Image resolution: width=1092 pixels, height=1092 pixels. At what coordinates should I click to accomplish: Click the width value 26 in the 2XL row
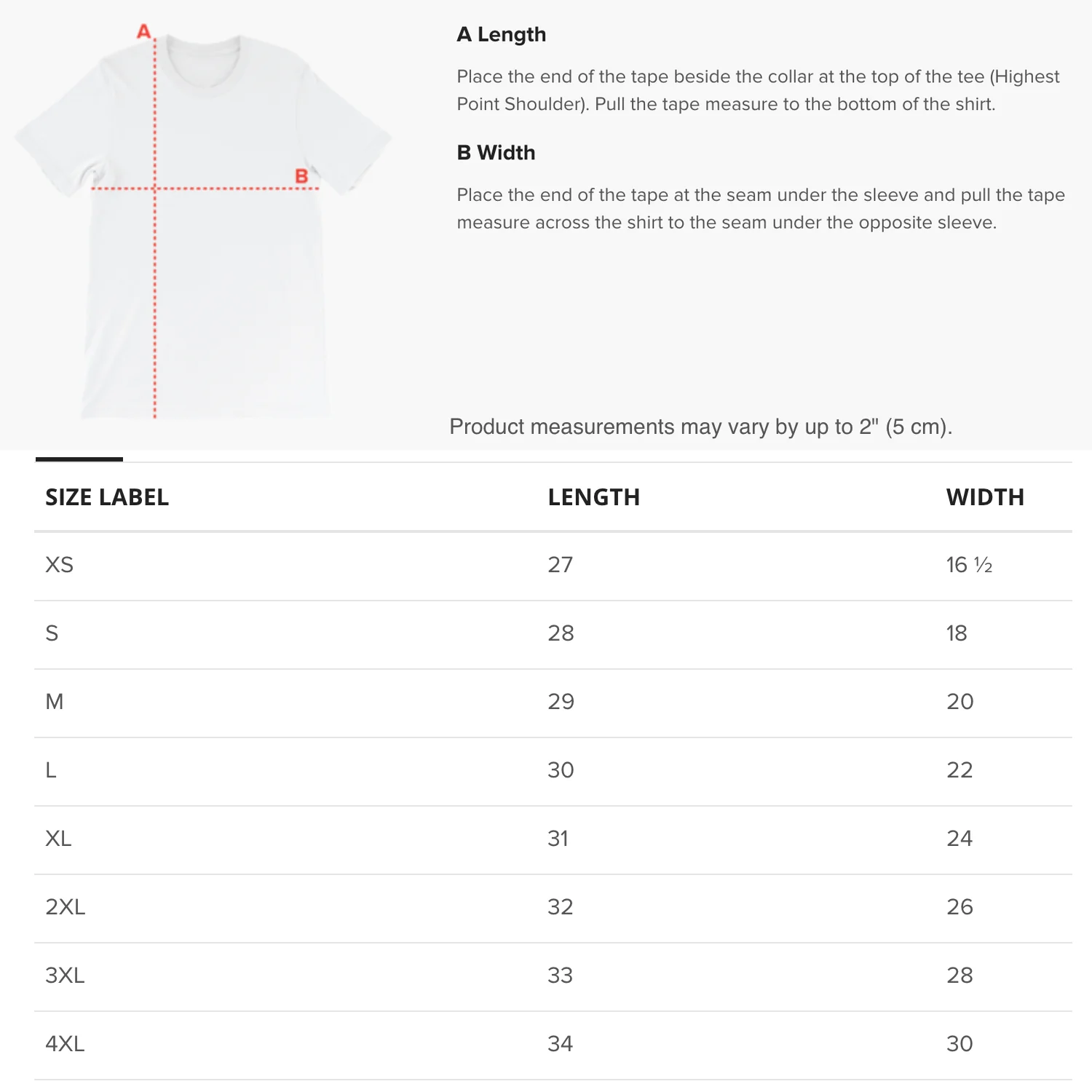[960, 907]
